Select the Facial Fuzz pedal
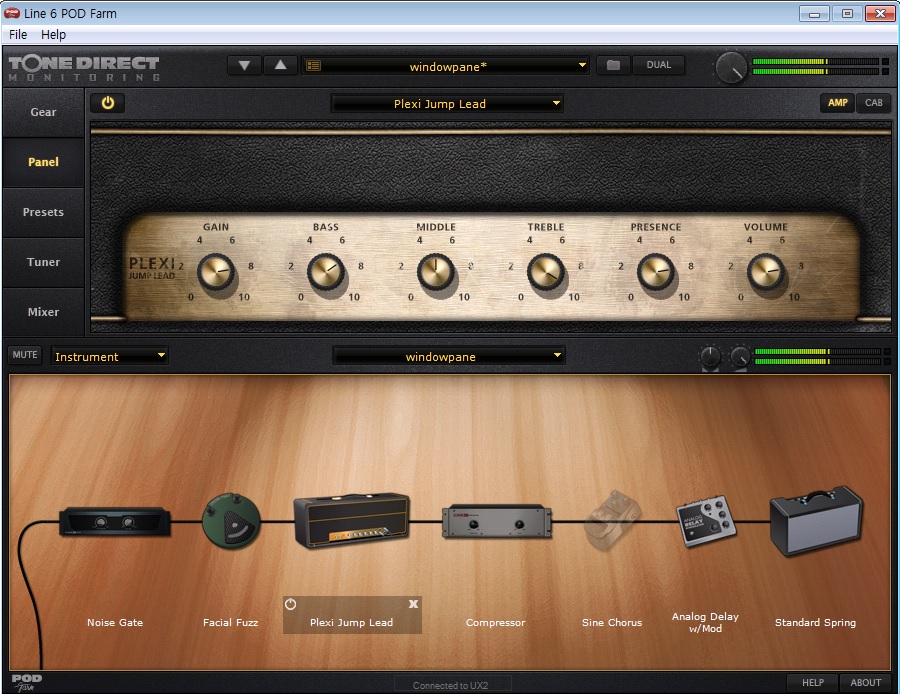This screenshot has height=694, width=900. pos(231,523)
